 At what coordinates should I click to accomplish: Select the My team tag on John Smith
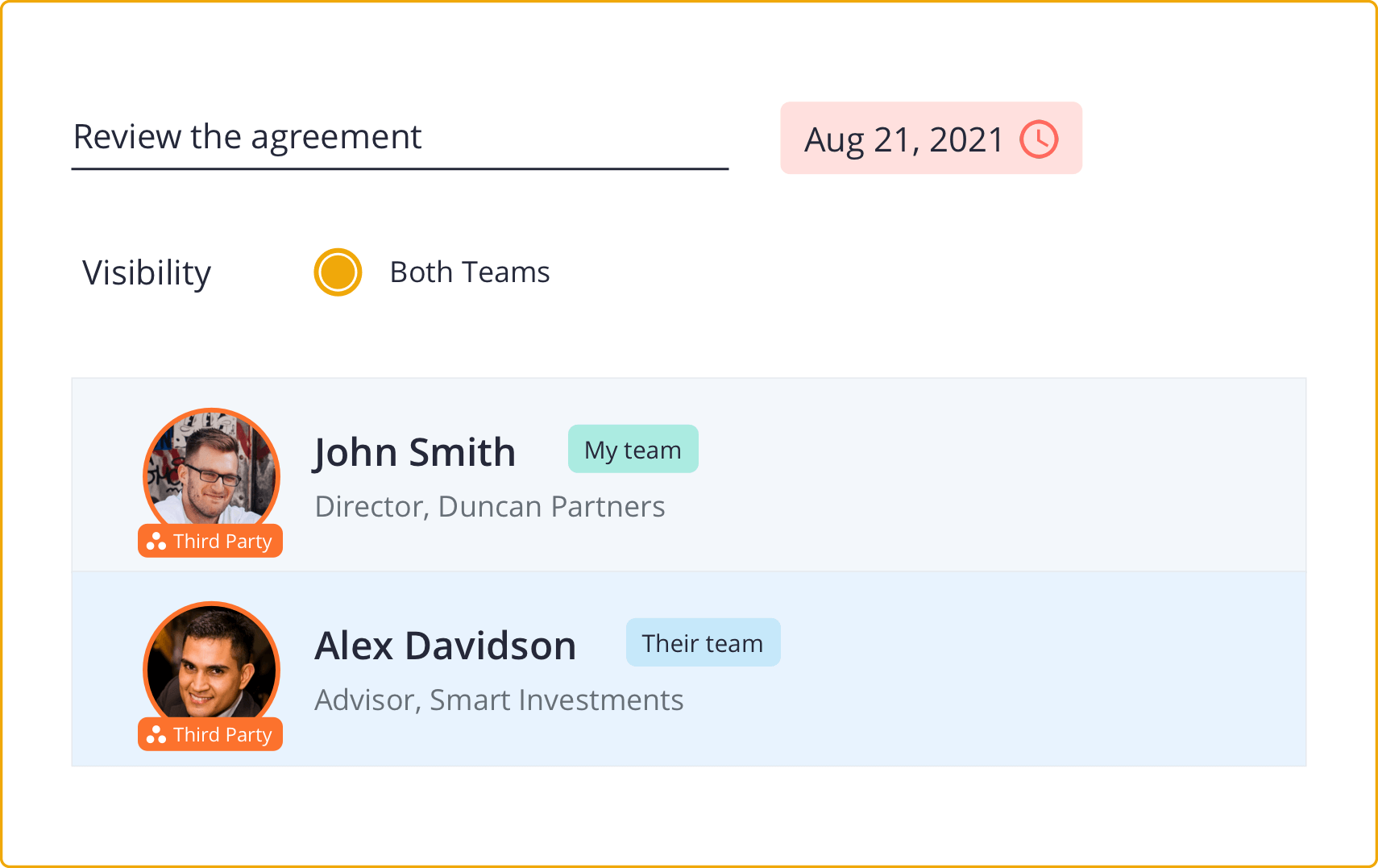[x=633, y=449]
